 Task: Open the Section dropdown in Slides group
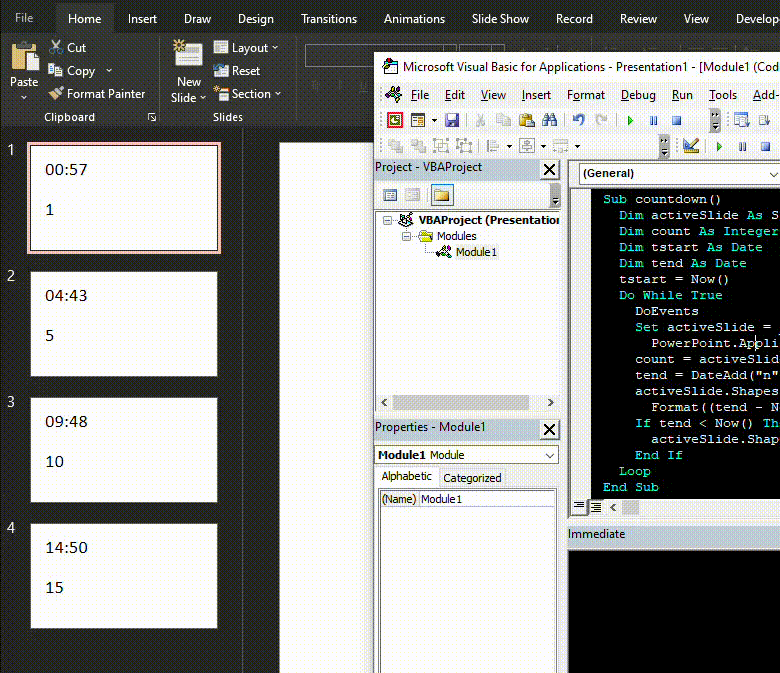[247, 94]
